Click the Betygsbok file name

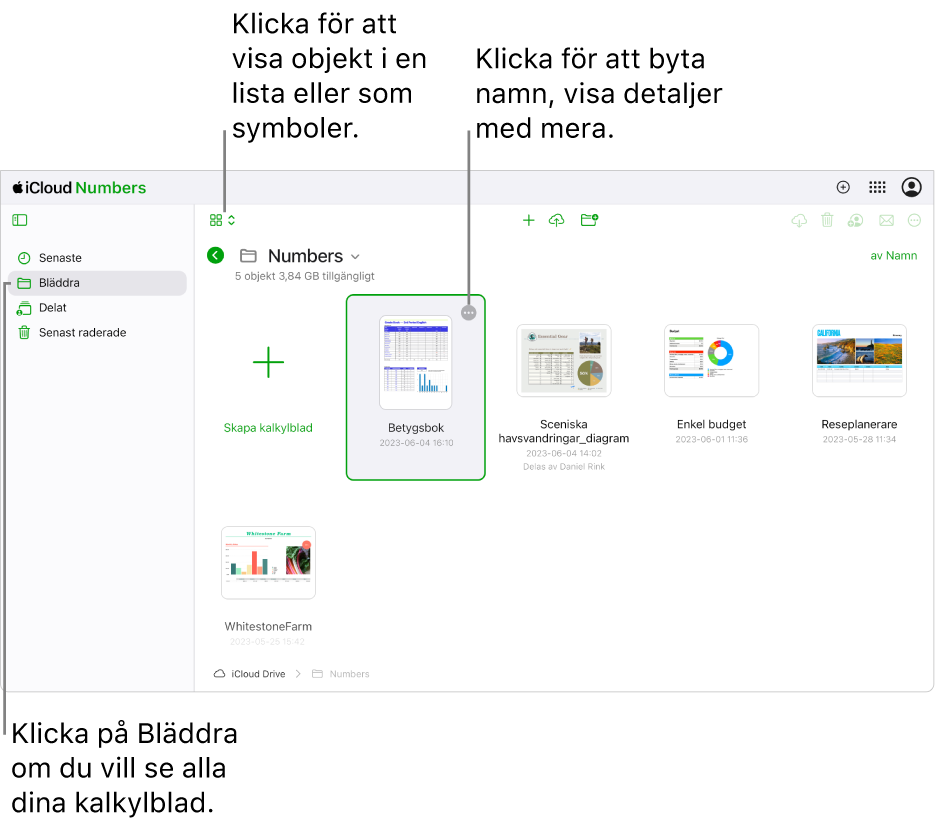click(416, 428)
